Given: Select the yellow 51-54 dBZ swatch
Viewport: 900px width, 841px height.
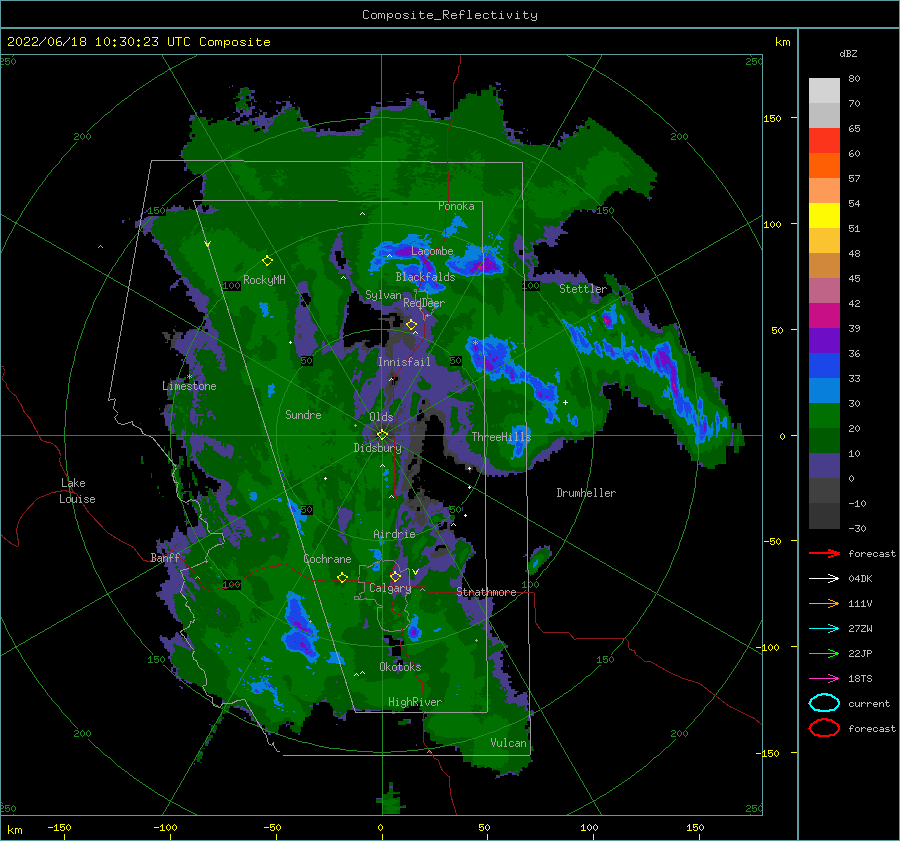Looking at the screenshot, I should click(824, 215).
